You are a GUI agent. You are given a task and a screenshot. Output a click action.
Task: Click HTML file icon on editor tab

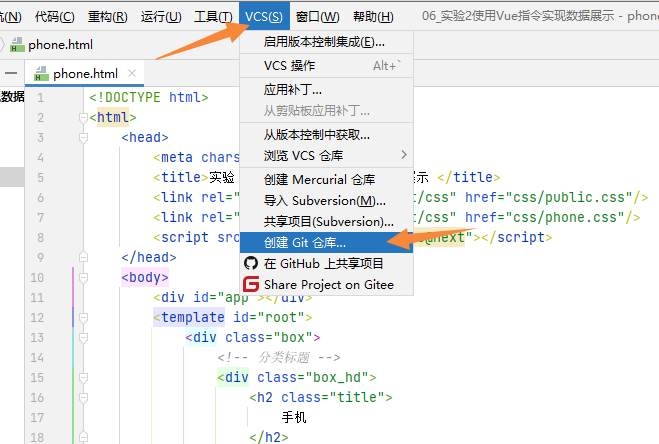point(41,74)
